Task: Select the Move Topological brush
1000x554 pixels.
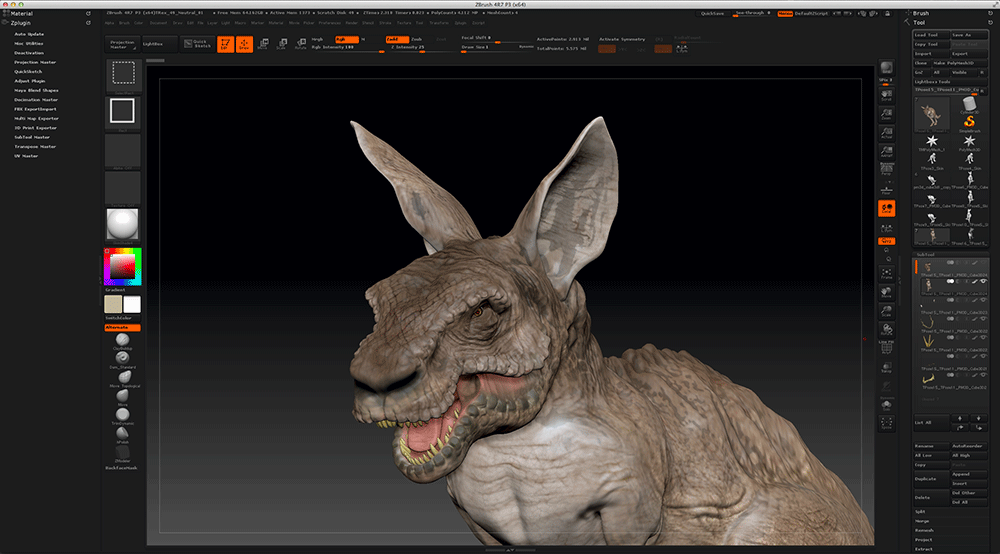Action: [x=124, y=378]
